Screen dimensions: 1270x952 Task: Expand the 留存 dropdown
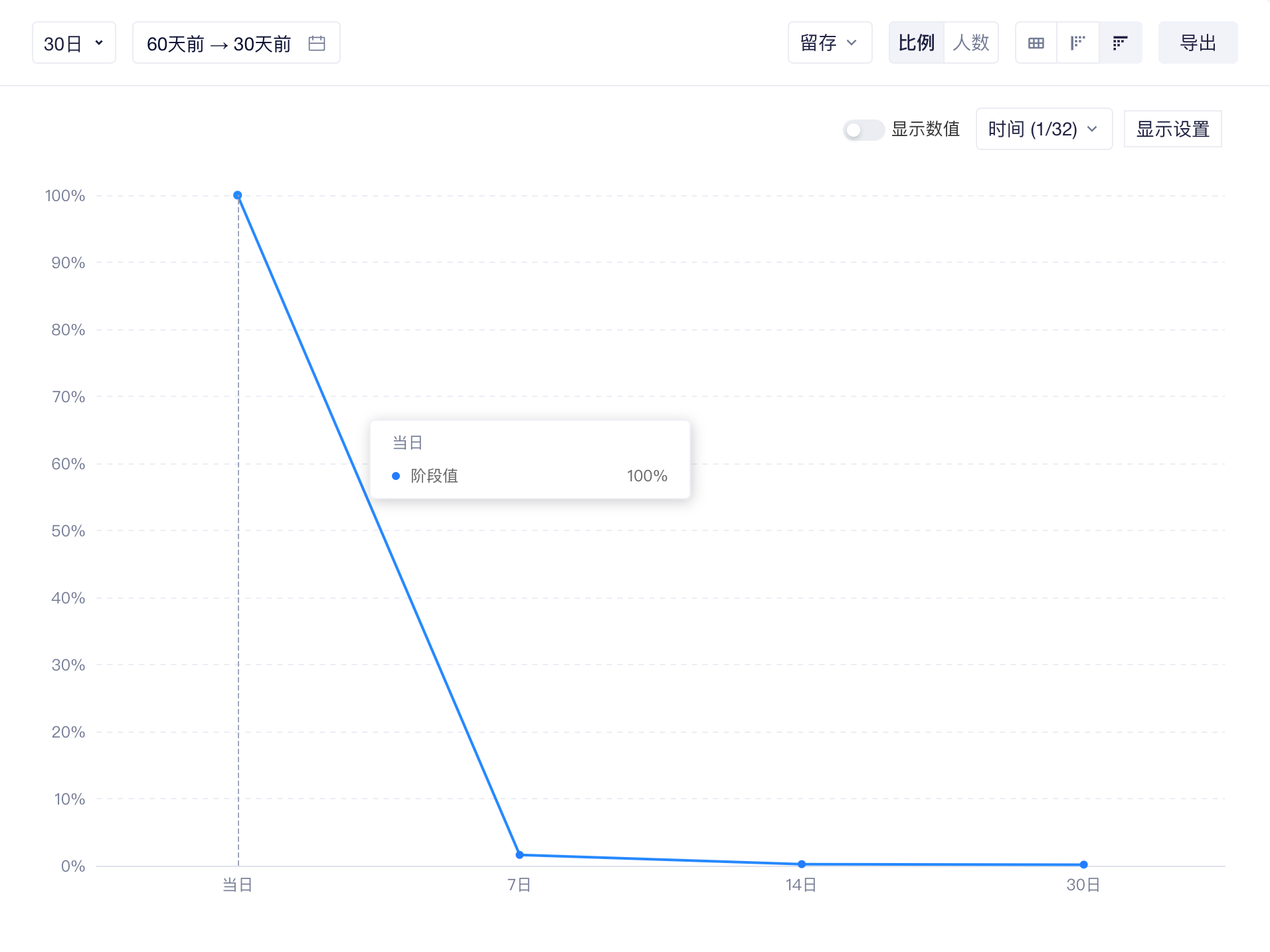coord(830,43)
